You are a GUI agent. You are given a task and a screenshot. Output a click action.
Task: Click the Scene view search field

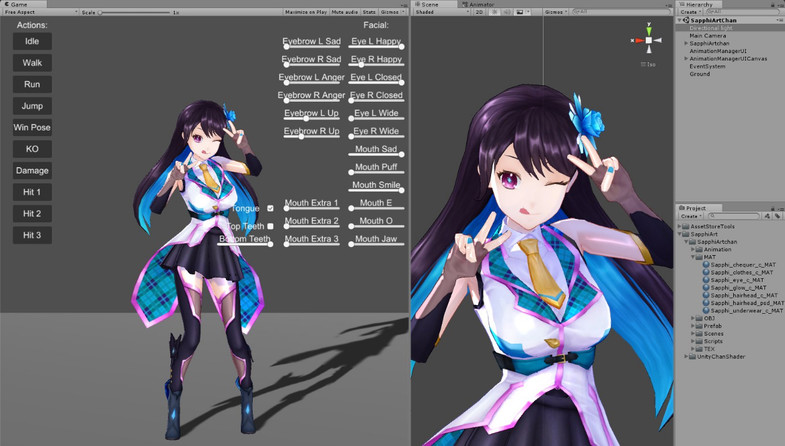coord(621,12)
